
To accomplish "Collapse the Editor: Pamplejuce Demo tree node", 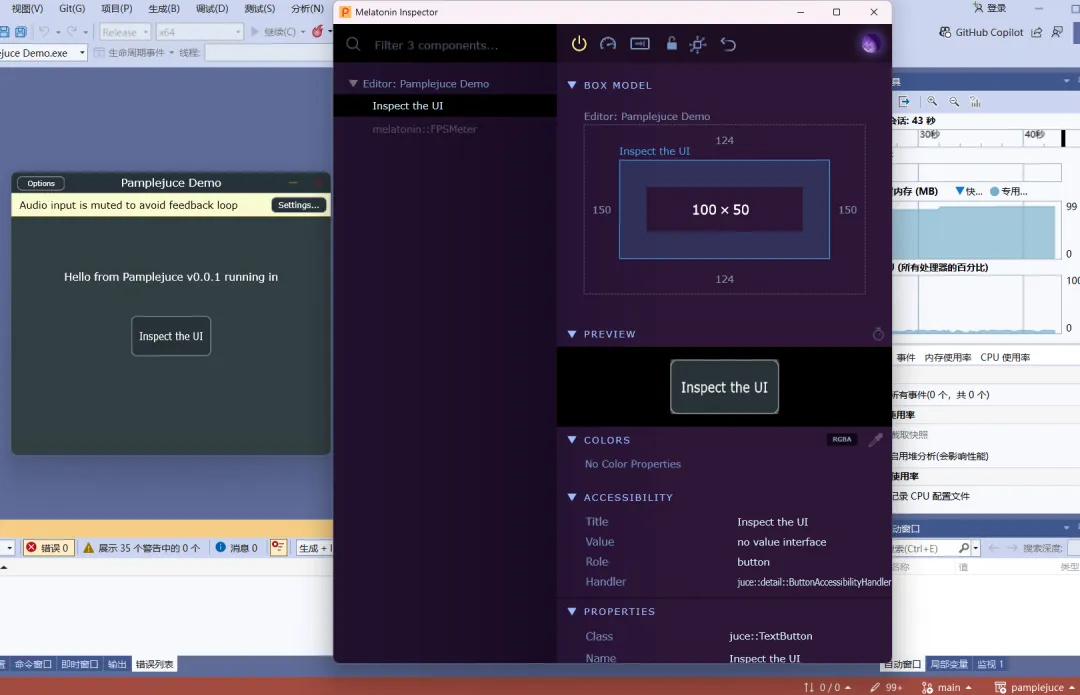I will click(x=353, y=83).
